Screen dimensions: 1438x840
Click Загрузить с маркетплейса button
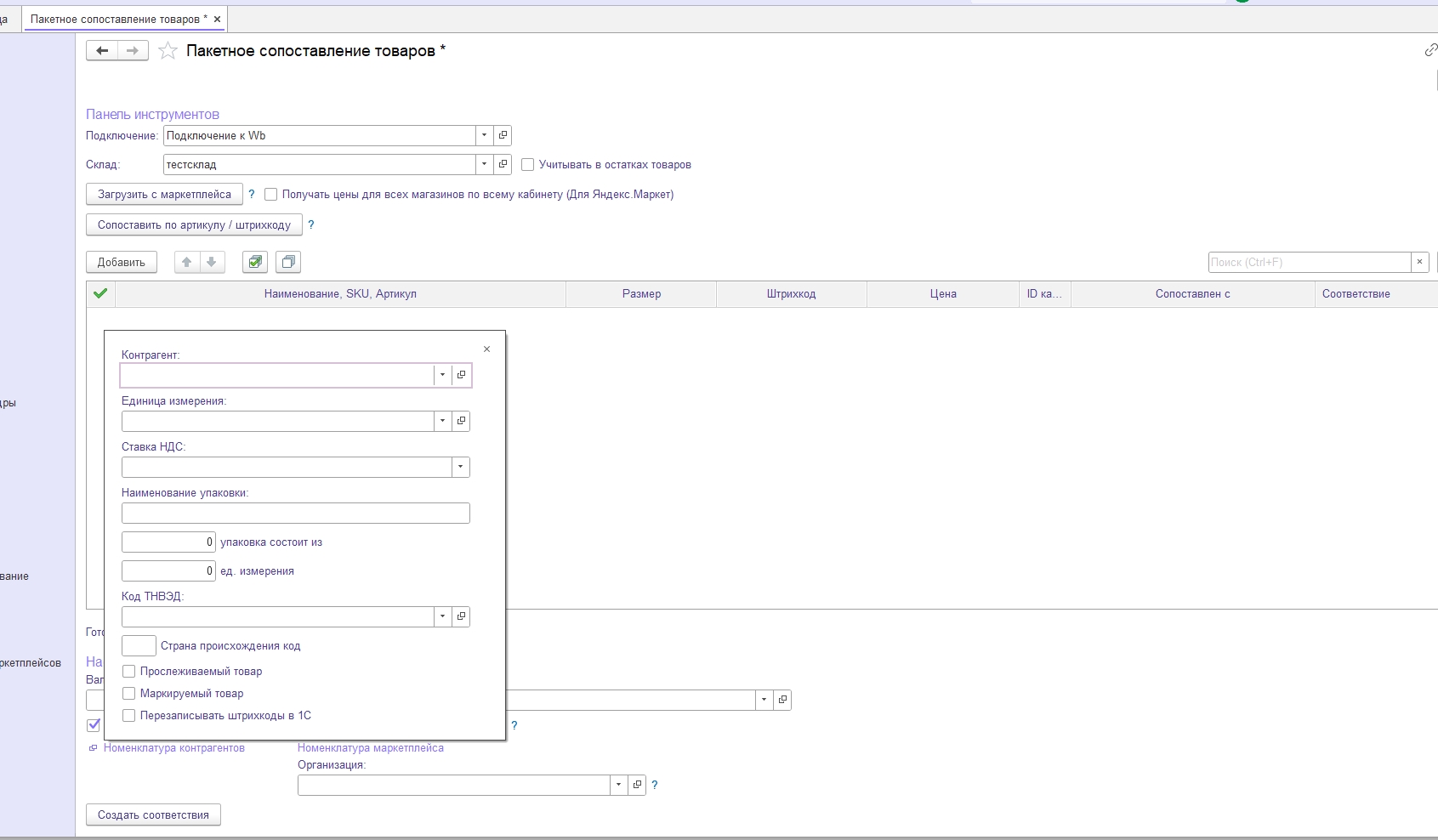[x=164, y=195]
